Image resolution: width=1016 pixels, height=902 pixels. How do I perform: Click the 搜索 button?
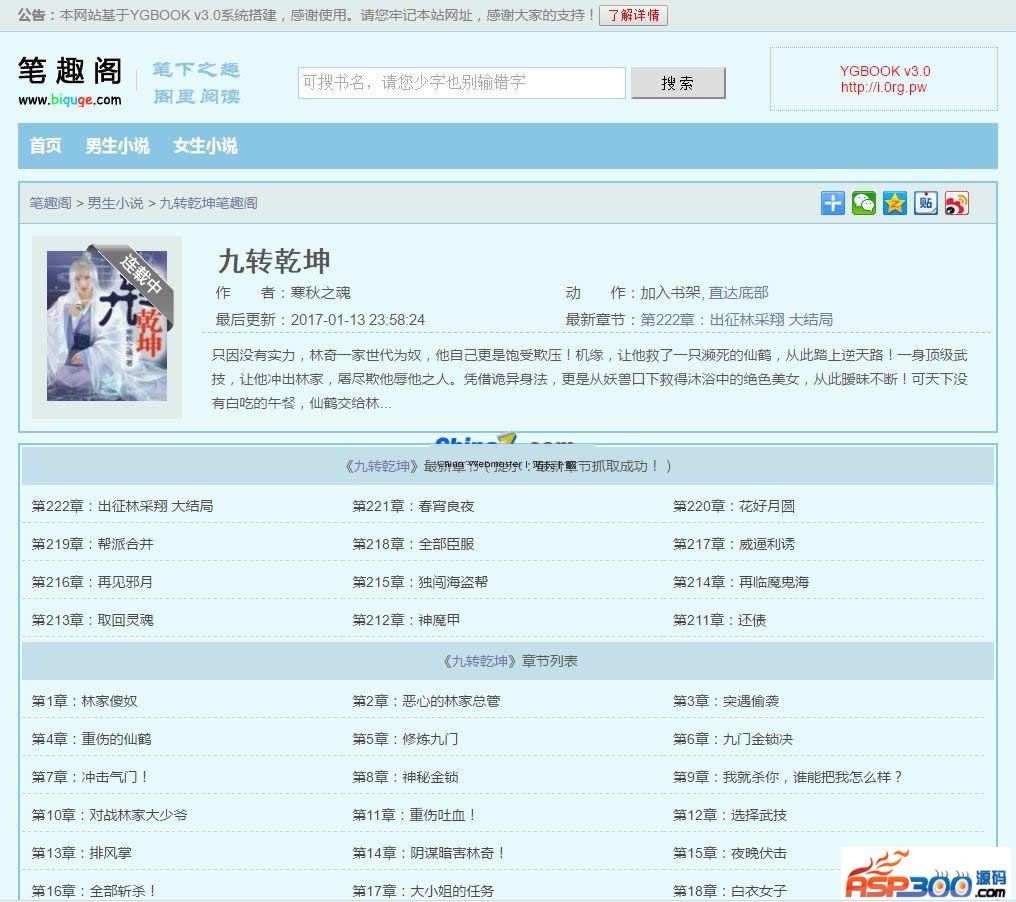point(678,83)
